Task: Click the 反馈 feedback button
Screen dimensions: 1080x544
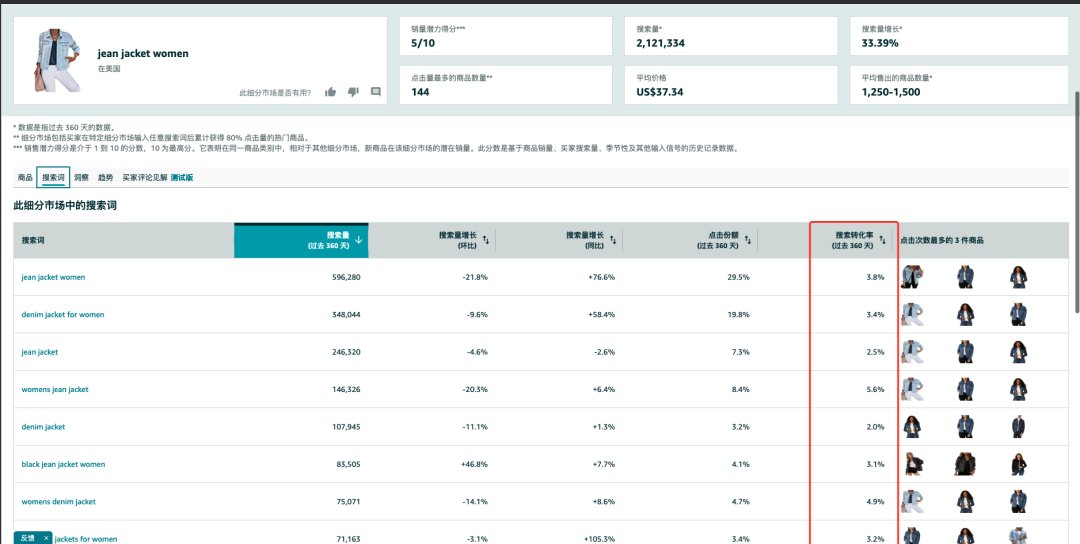Action: click(27, 538)
